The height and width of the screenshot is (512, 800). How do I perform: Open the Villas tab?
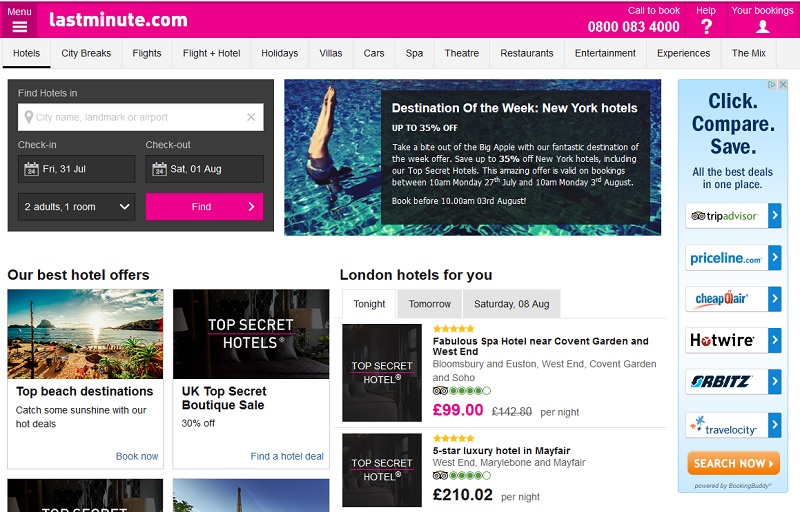pos(331,54)
